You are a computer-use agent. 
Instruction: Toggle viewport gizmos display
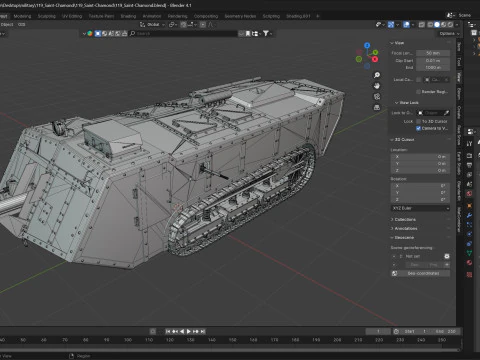tap(391, 25)
